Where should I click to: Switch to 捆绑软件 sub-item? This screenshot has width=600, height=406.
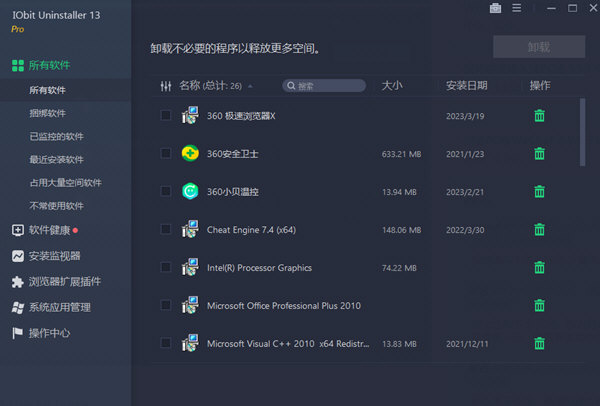48,114
